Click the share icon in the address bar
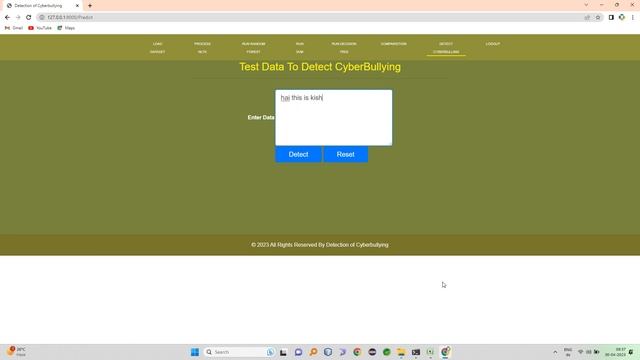The width and height of the screenshot is (640, 360). [587, 17]
